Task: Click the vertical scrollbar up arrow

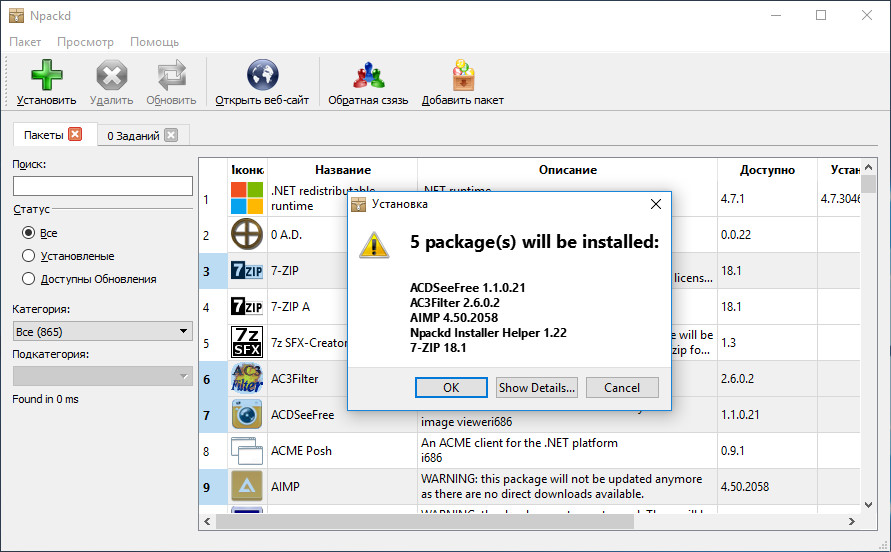Action: (868, 168)
